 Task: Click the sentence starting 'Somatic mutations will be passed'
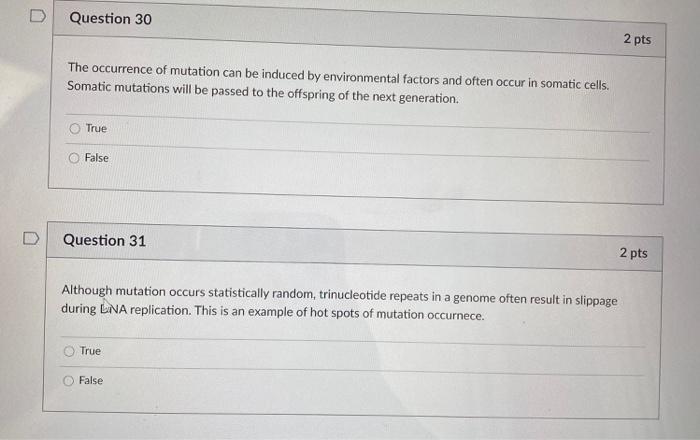coord(263,92)
